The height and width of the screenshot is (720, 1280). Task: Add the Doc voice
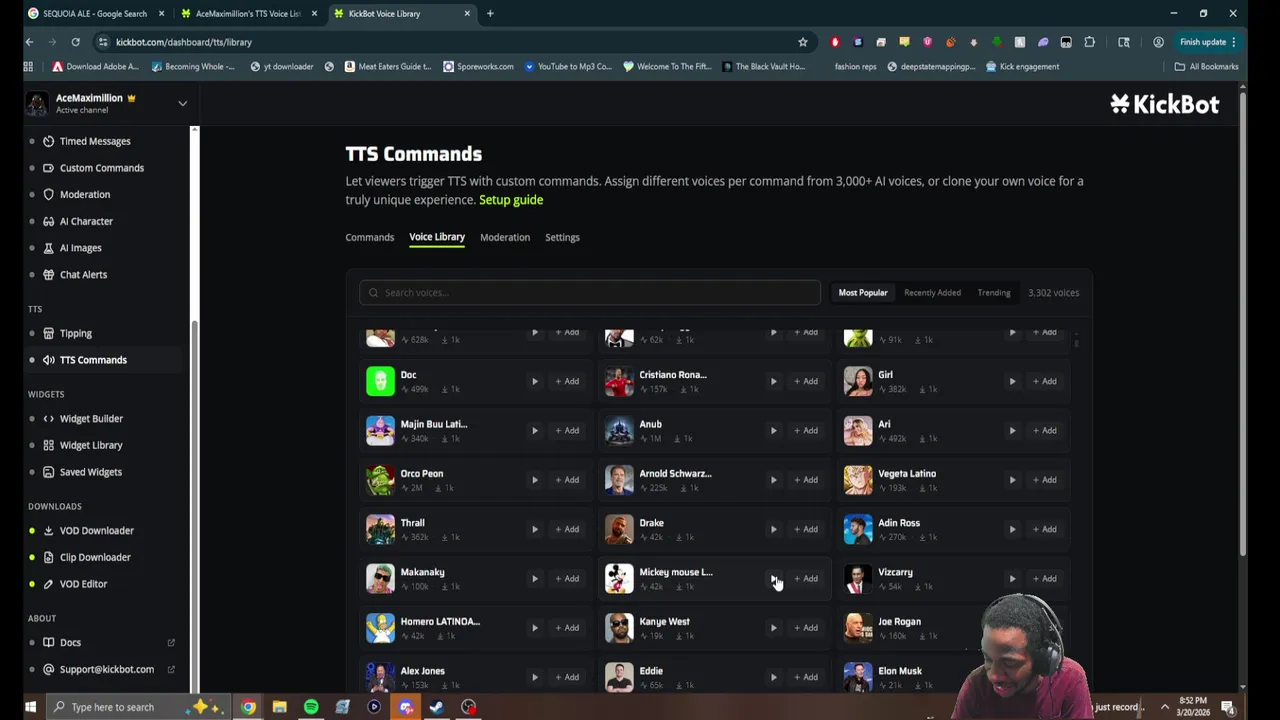567,381
